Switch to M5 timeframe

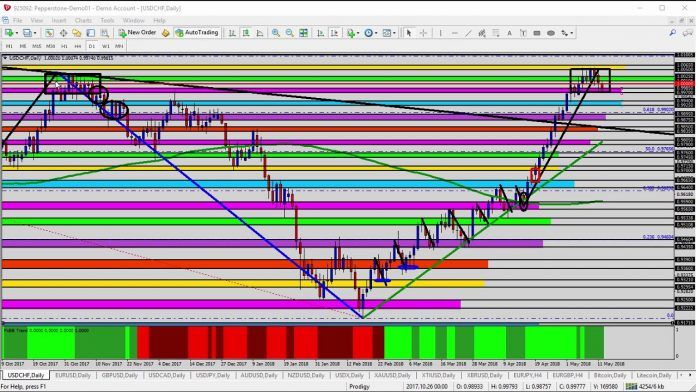(x=23, y=46)
